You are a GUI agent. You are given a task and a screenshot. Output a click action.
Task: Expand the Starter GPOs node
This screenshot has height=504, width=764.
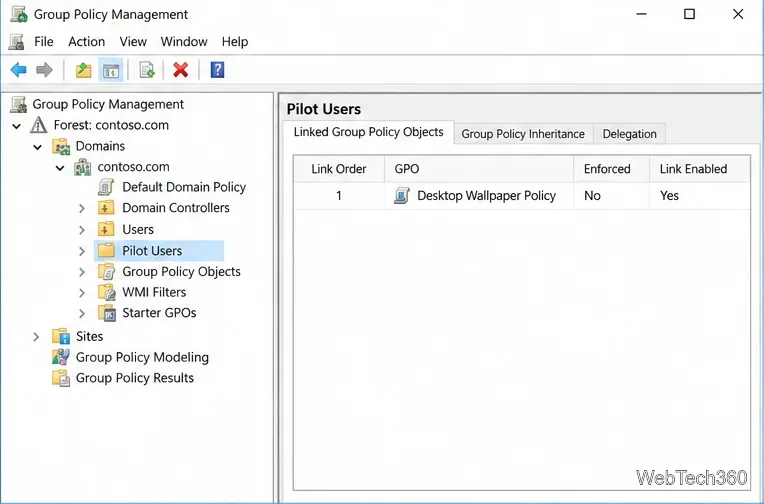pyautogui.click(x=82, y=313)
